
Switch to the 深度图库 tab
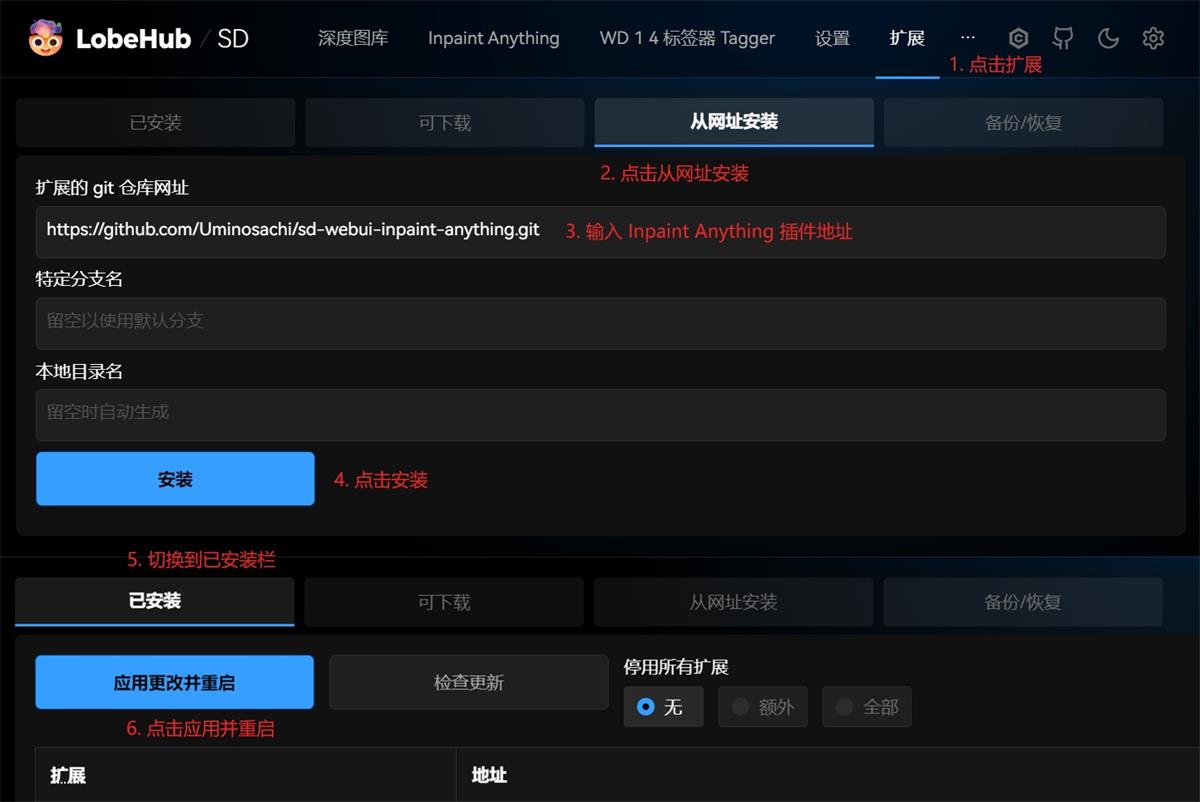(x=353, y=38)
